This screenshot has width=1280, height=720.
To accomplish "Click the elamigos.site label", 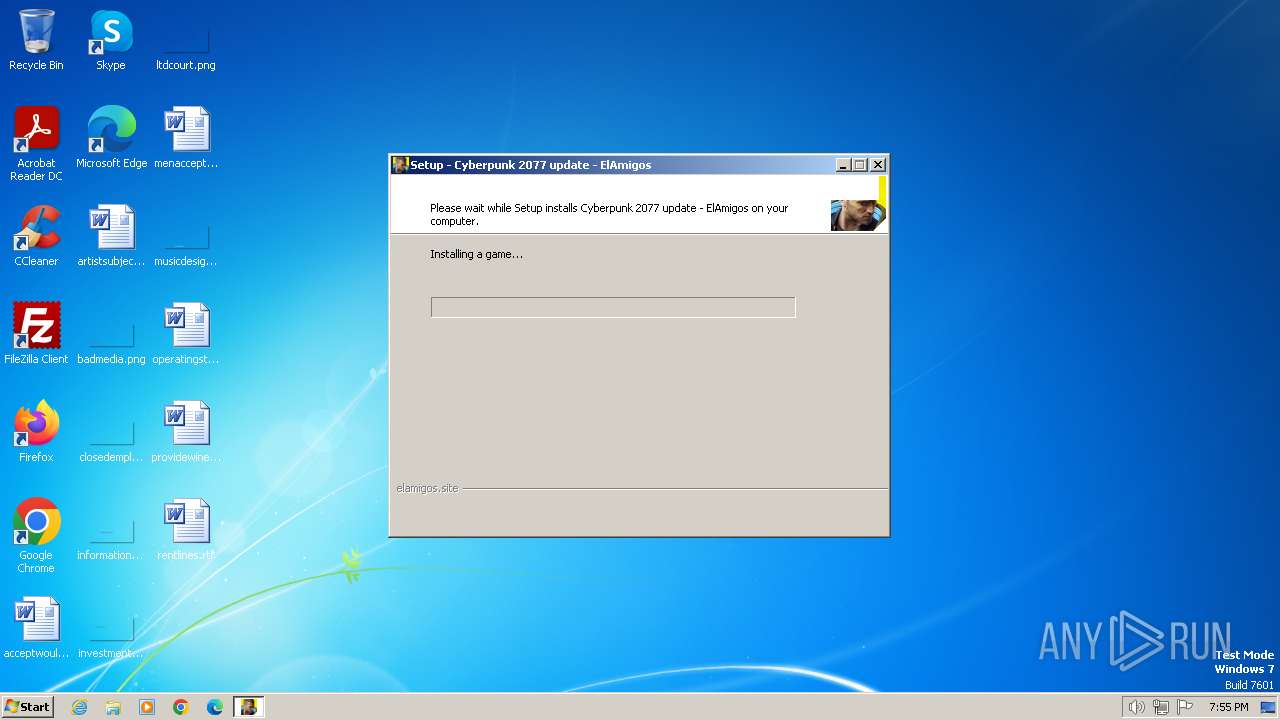I will point(427,488).
